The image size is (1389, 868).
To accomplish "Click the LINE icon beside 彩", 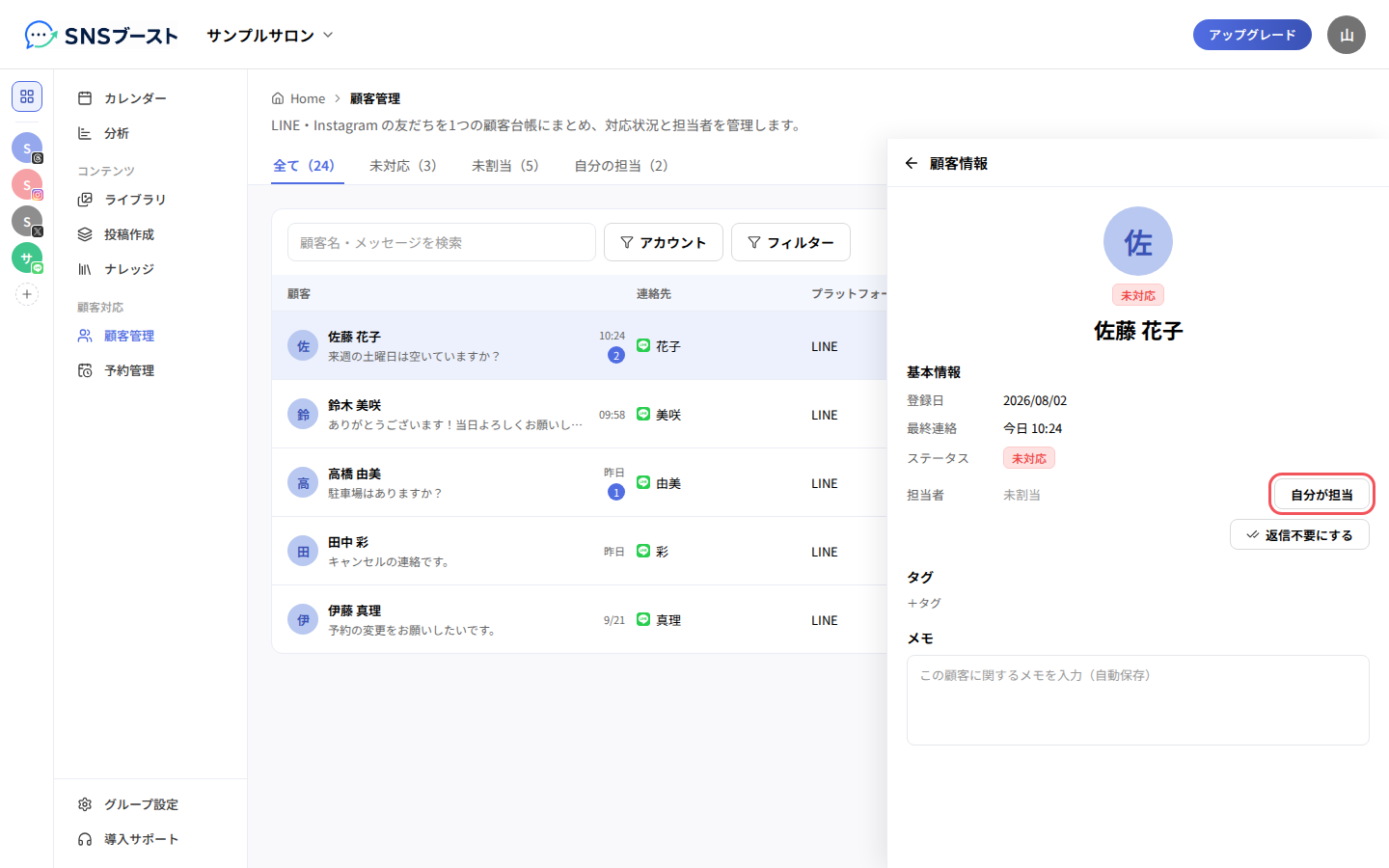I will click(643, 551).
